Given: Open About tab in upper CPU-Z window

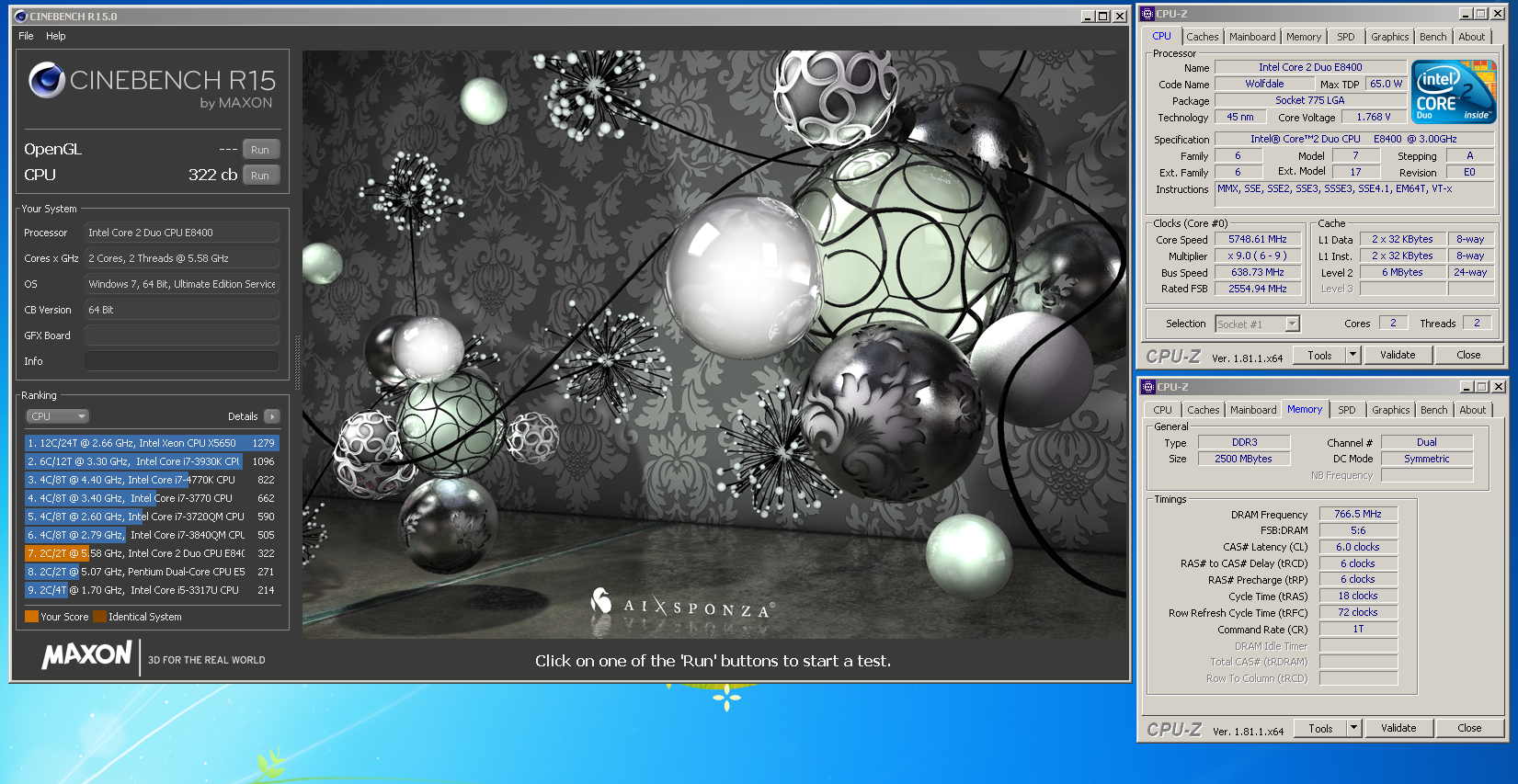Looking at the screenshot, I should click(1471, 37).
